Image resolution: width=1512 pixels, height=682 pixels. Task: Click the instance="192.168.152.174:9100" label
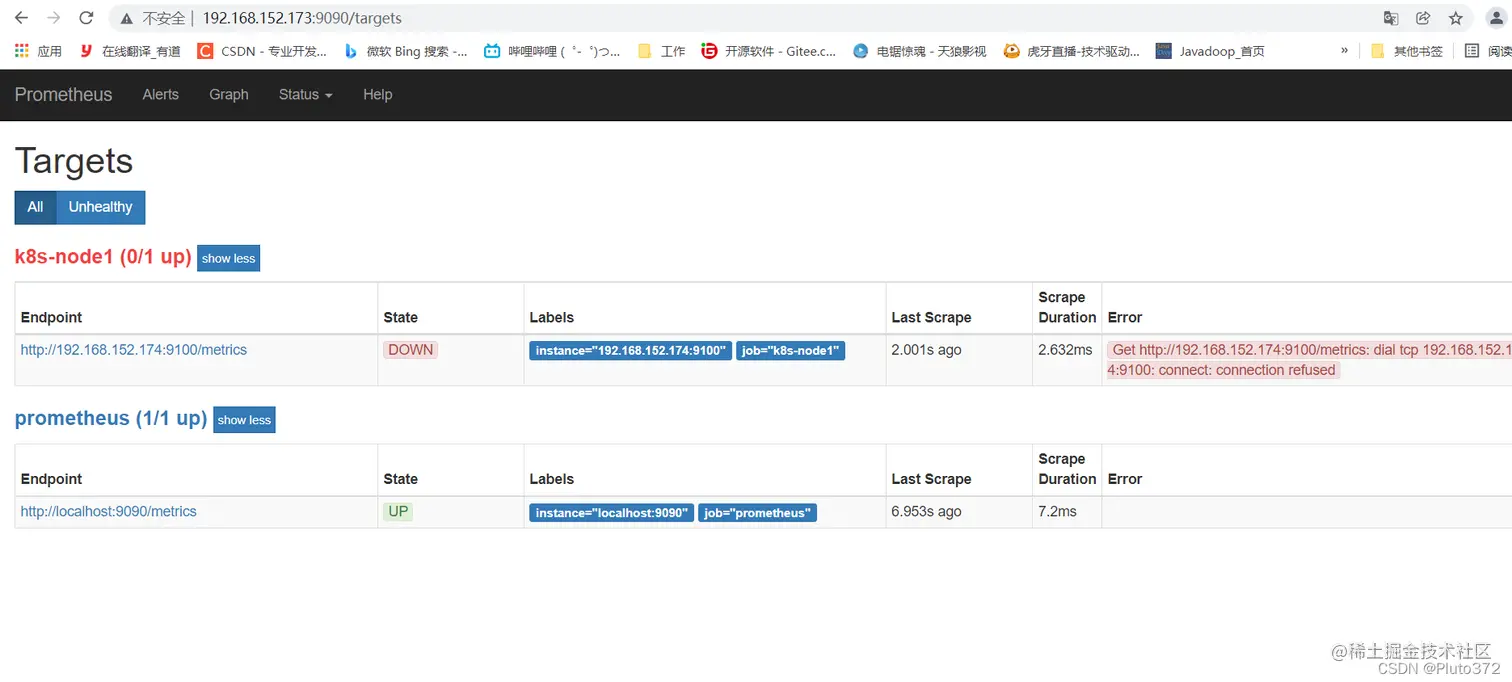[x=631, y=351]
